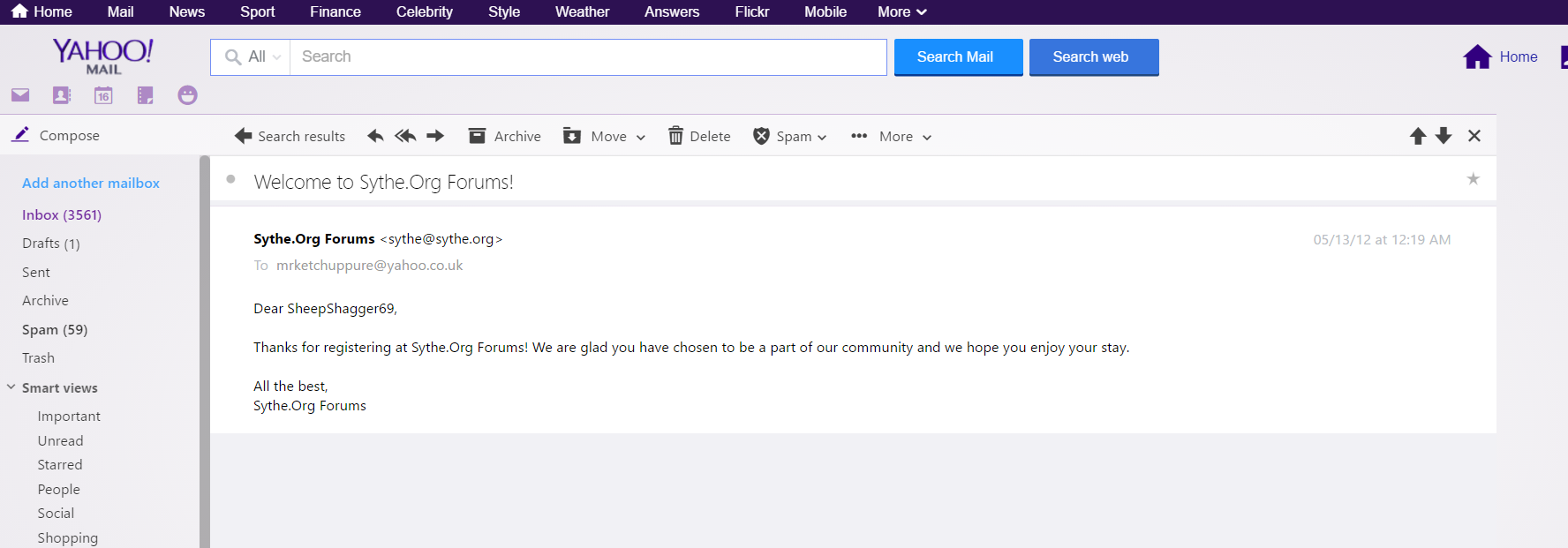1568x548 pixels.
Task: Open Mail in top navigation bar
Action: 121,11
